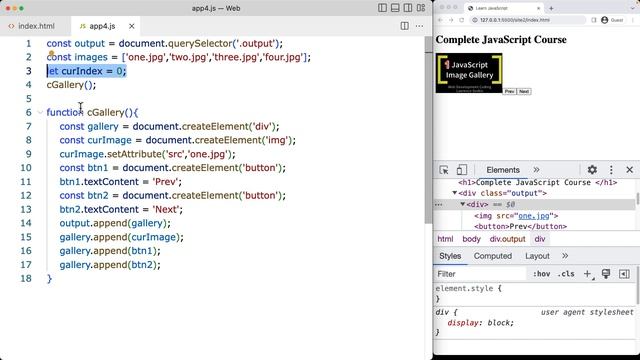This screenshot has width=640, height=360.
Task: Close the DevTools panel
Action: tap(629, 170)
